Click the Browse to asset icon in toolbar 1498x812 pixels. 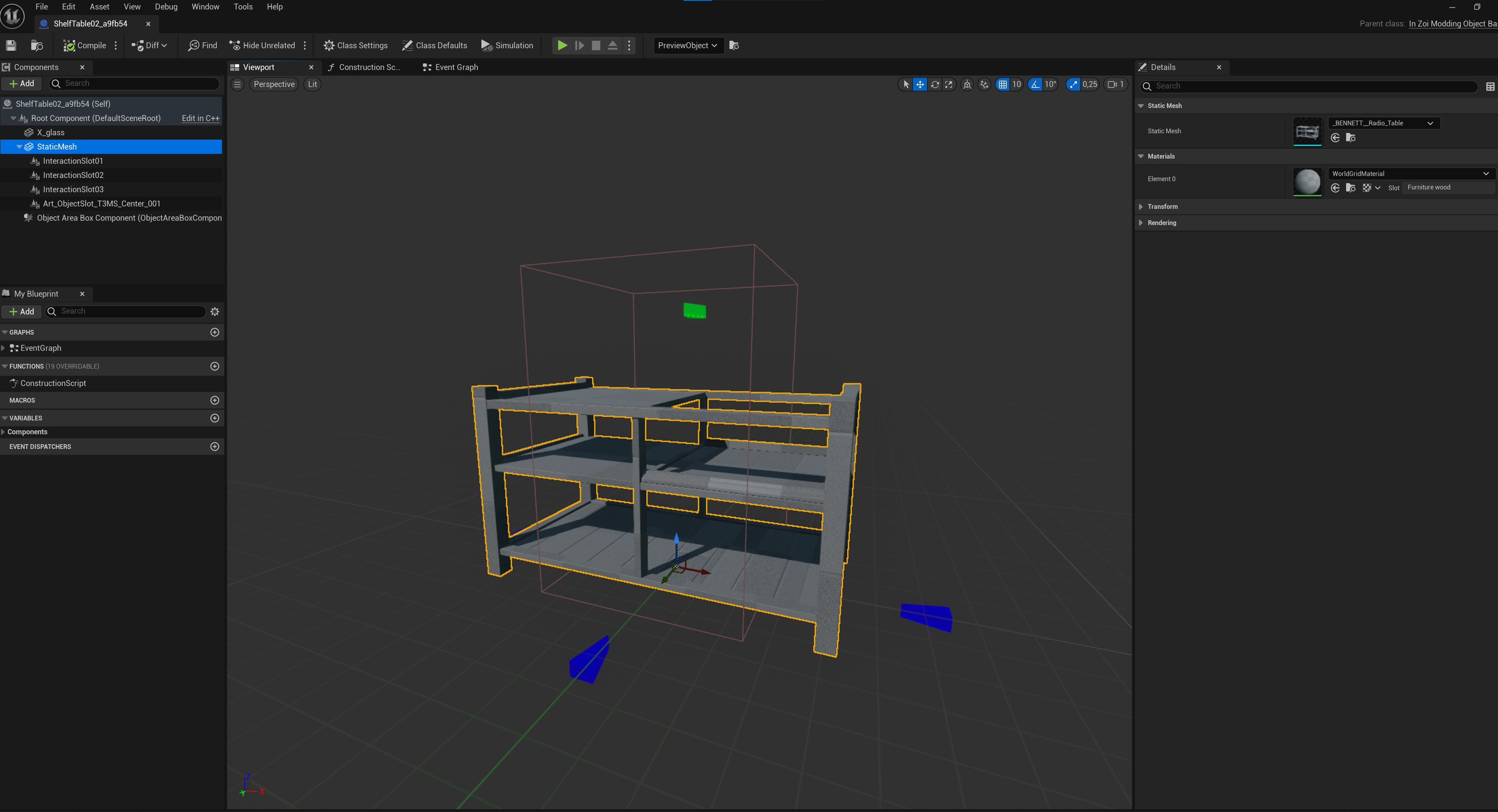click(x=37, y=45)
